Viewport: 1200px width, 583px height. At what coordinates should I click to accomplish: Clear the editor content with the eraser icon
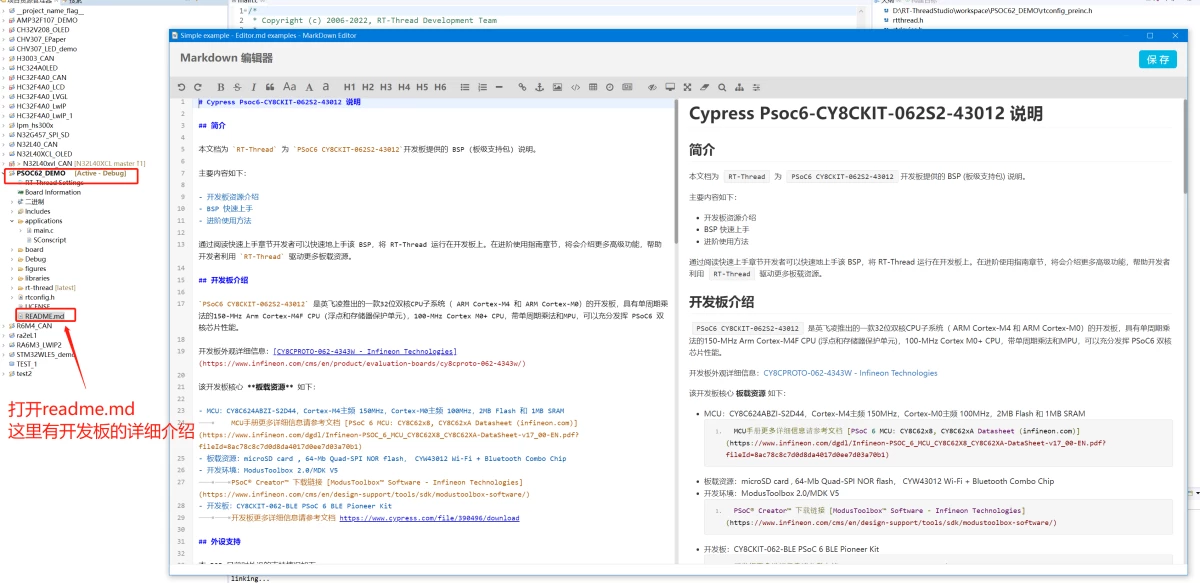pyautogui.click(x=705, y=87)
